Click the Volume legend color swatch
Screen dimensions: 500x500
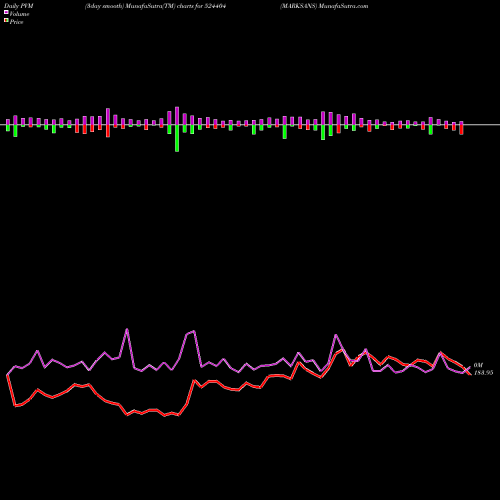click(x=6, y=13)
